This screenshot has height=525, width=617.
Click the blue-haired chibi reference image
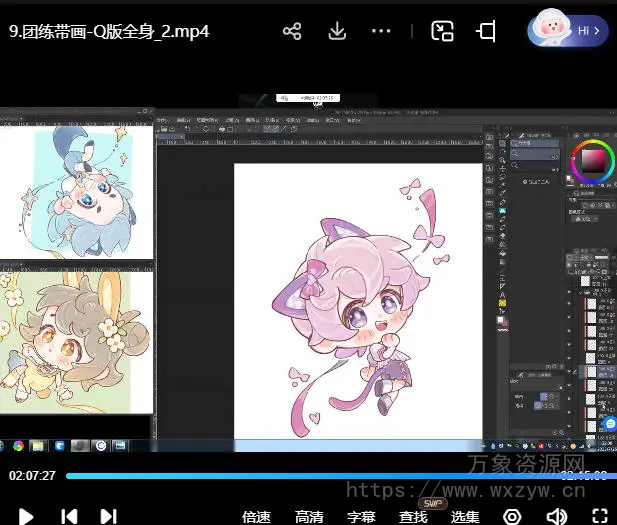pos(78,191)
